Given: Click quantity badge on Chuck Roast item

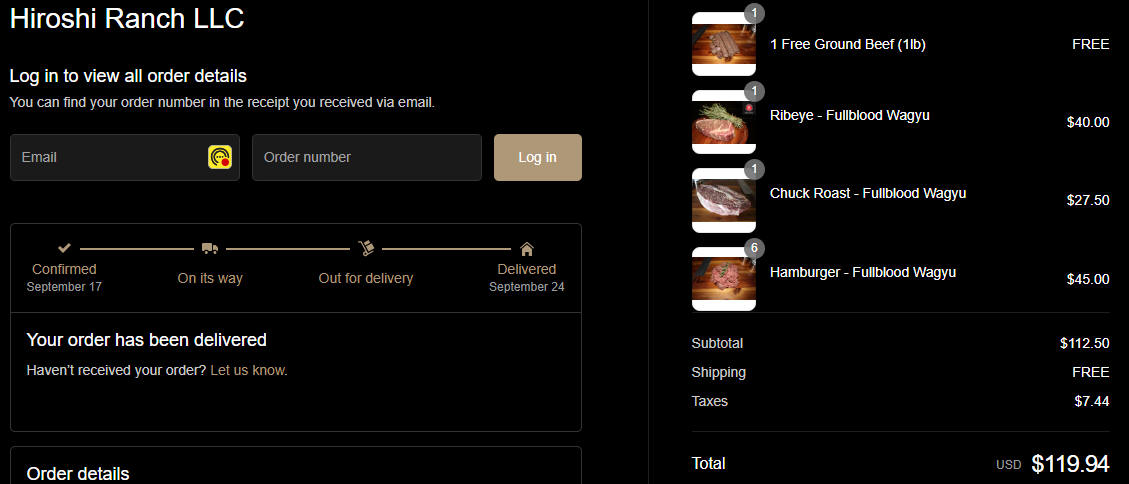Looking at the screenshot, I should pos(754,170).
